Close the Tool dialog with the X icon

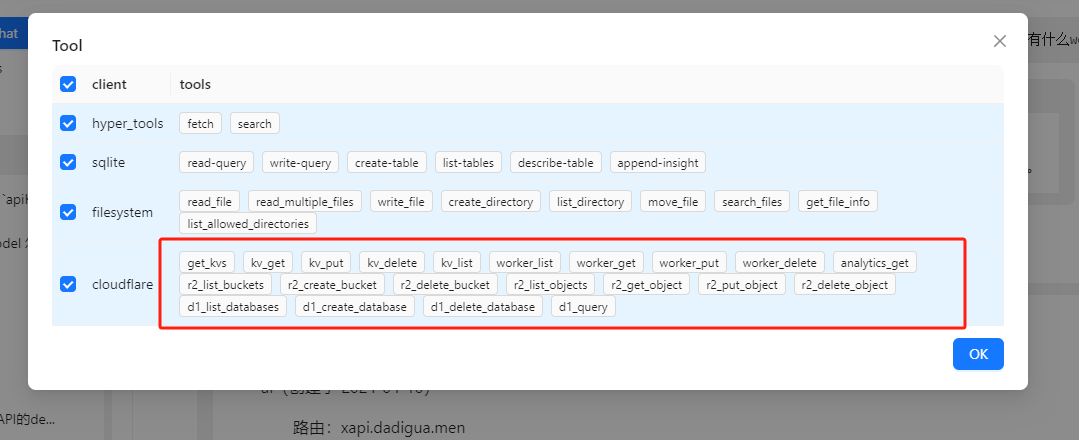[x=1000, y=41]
